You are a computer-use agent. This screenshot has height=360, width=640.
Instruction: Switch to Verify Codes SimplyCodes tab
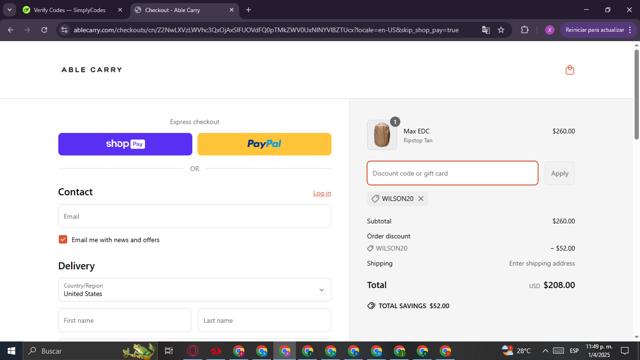point(69,10)
